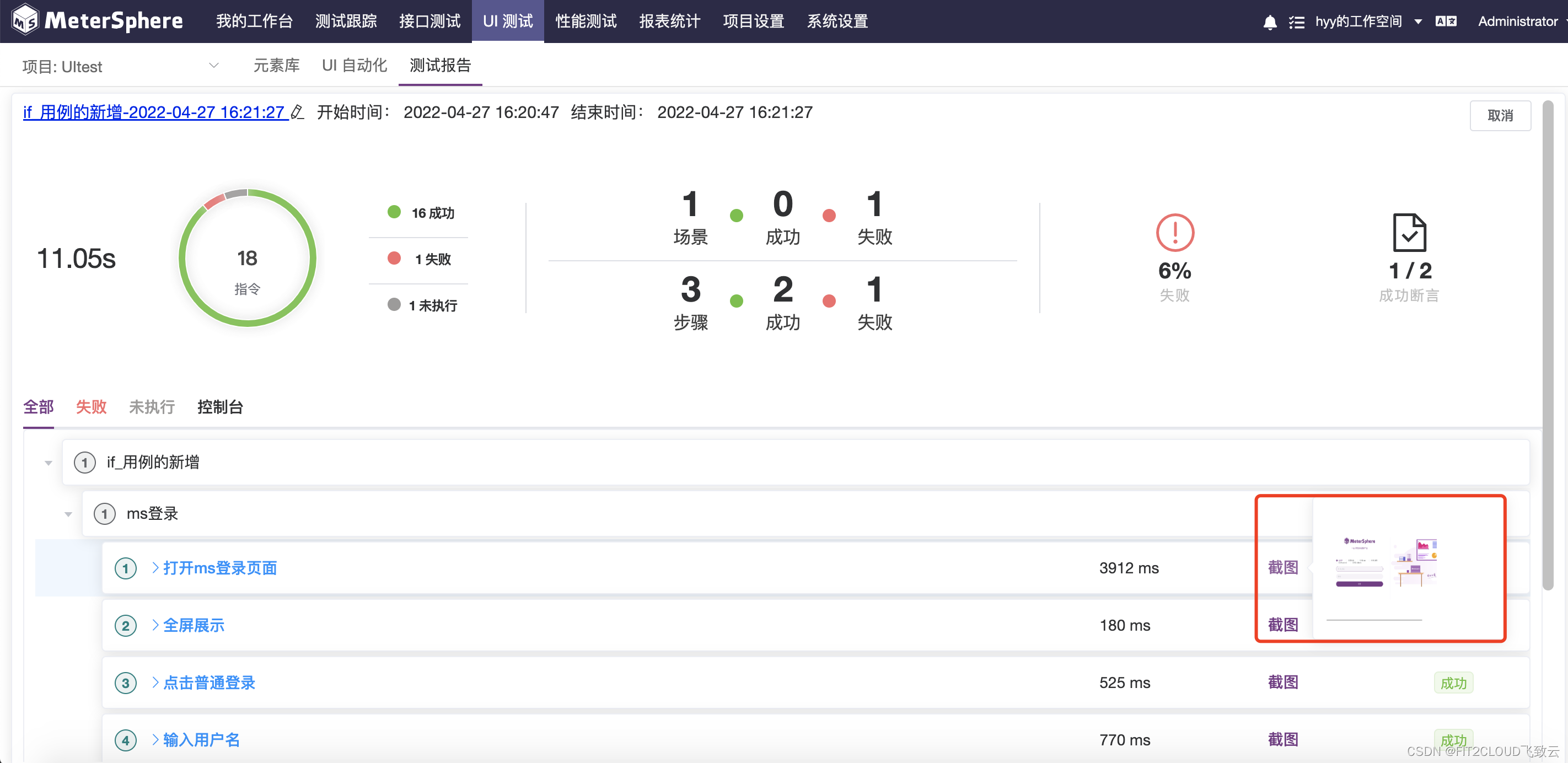Click the MeterSphere logo icon
The height and width of the screenshot is (763, 1568).
coord(25,20)
